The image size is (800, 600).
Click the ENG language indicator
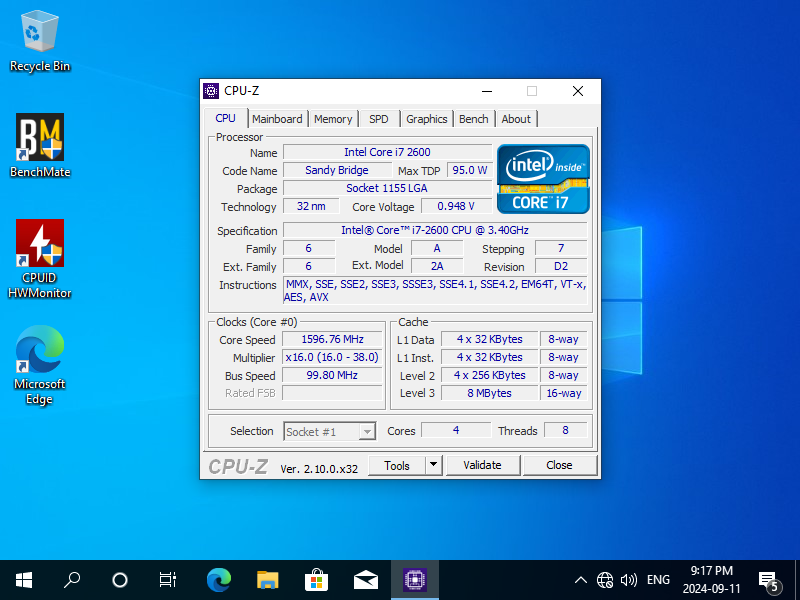[658, 580]
